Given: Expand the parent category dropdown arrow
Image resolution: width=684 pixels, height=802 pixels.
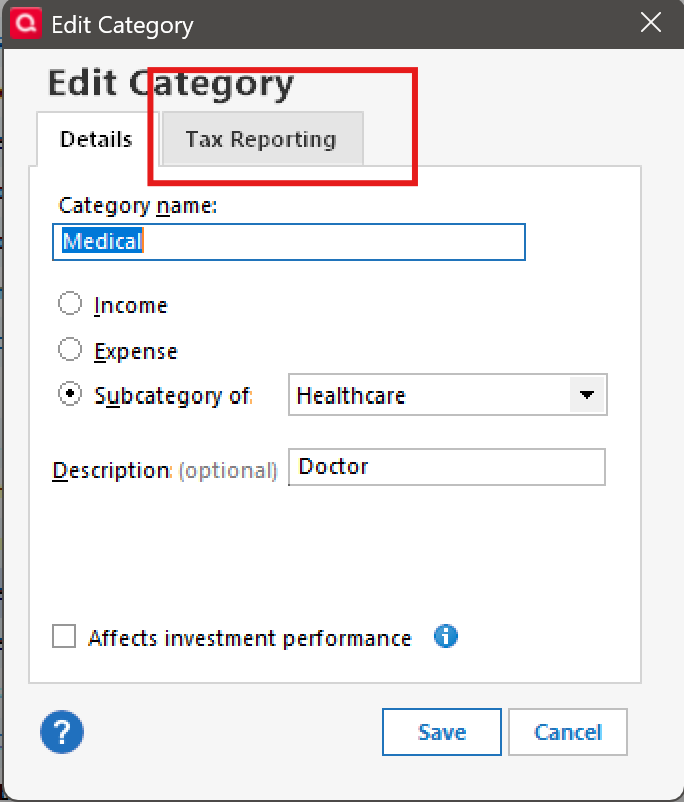Looking at the screenshot, I should [587, 395].
